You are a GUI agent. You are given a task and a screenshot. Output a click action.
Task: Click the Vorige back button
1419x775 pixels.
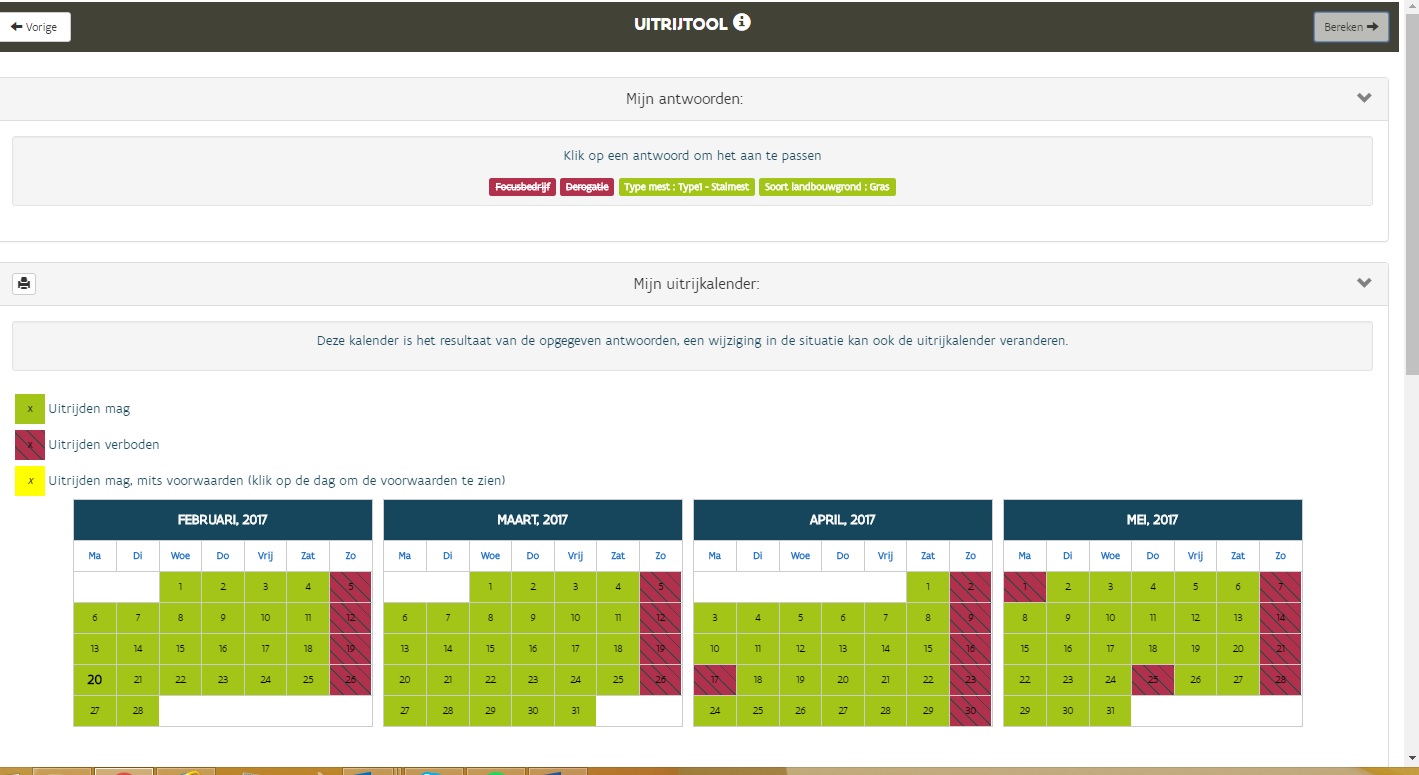pos(36,27)
